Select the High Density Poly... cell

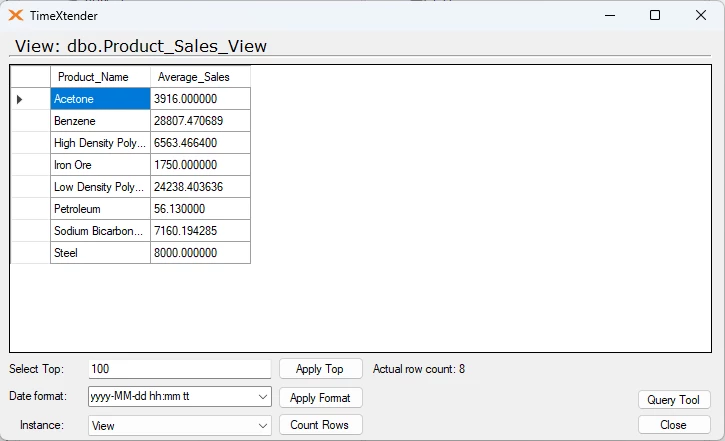(x=100, y=143)
